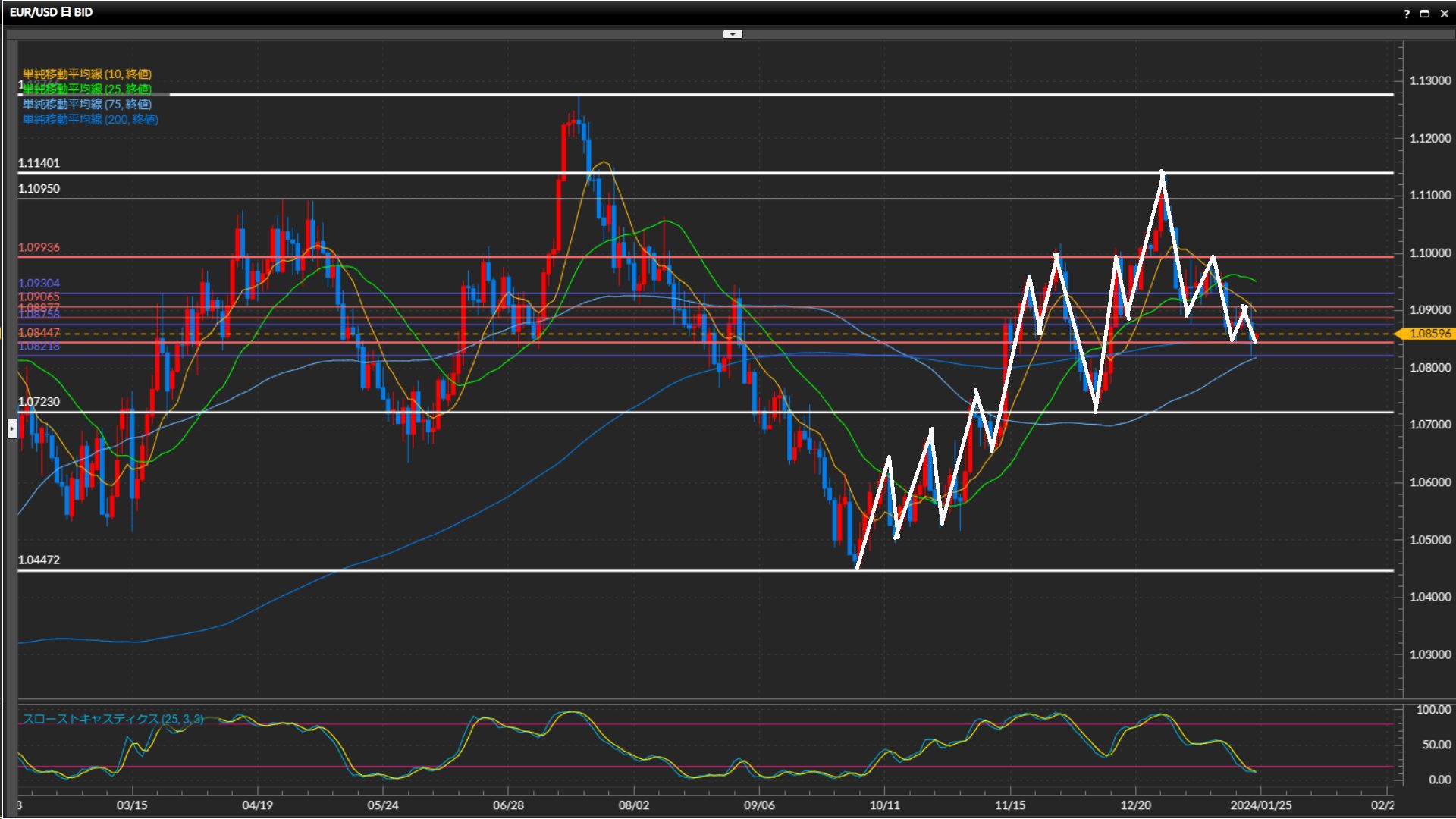Select the 10-period moving average label
The image size is (1456, 819).
pyautogui.click(x=86, y=74)
